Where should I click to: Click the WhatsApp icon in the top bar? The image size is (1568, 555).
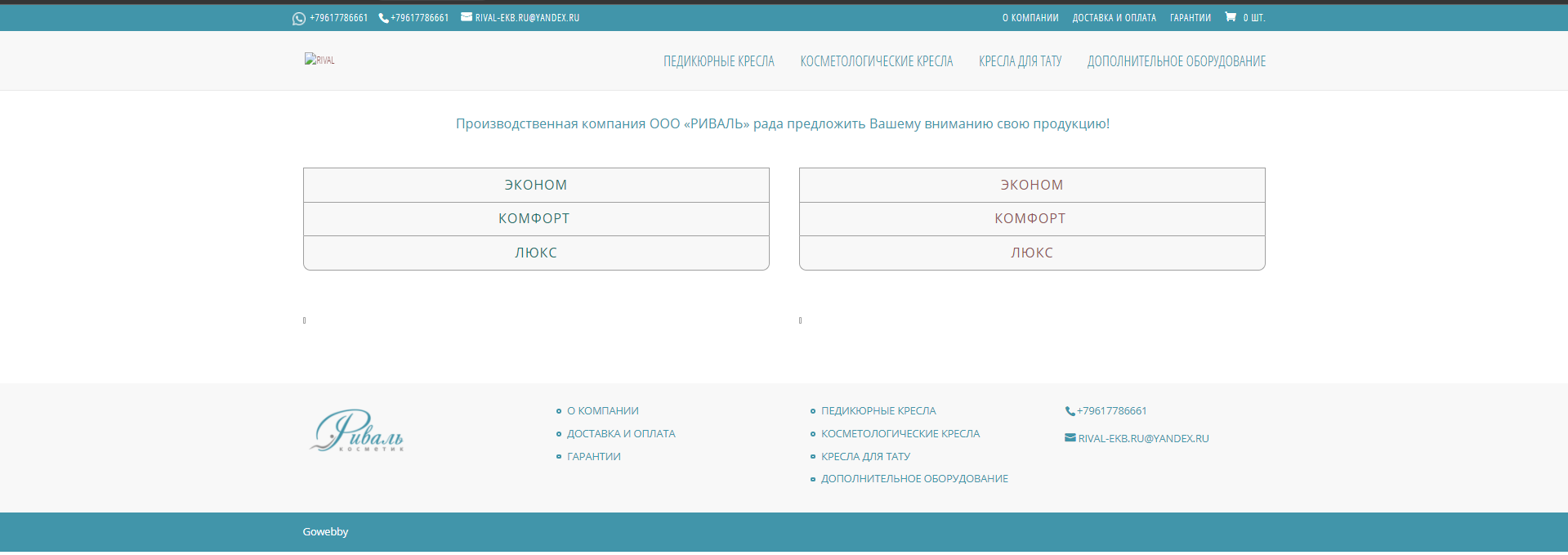298,18
